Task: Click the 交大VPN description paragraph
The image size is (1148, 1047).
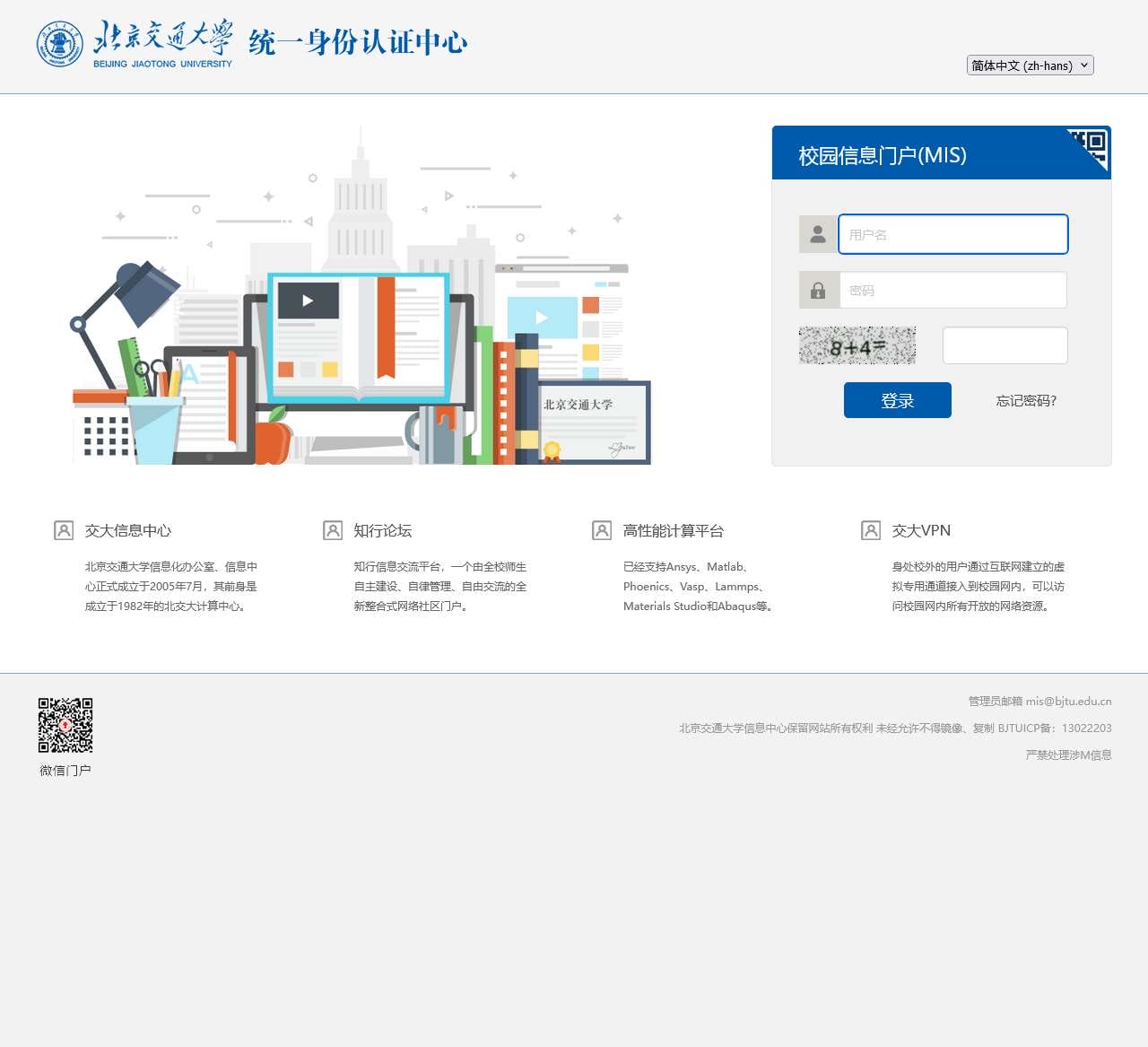Action: [978, 586]
